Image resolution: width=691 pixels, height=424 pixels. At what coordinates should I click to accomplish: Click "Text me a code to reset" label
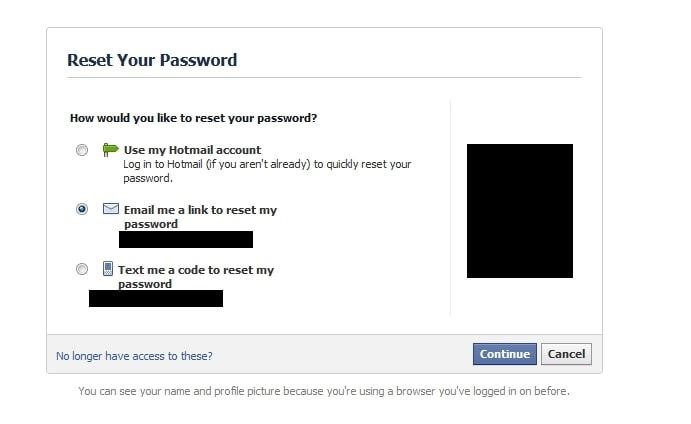tap(196, 270)
